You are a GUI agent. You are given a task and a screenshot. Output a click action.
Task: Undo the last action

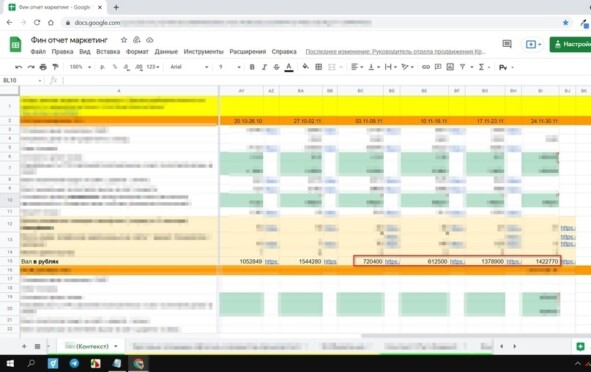click(x=18, y=67)
